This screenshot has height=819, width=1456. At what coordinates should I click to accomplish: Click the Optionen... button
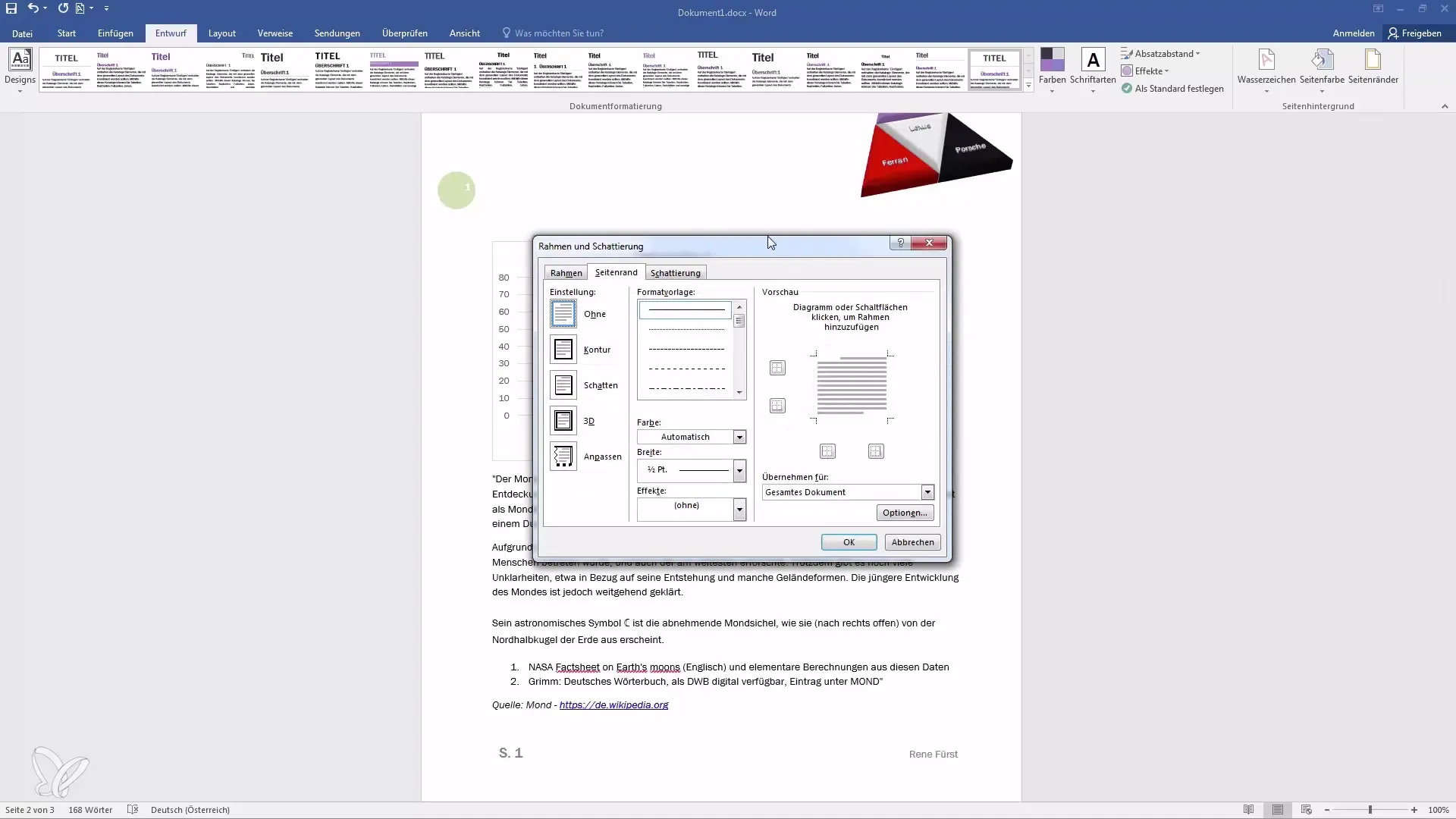[x=905, y=513]
